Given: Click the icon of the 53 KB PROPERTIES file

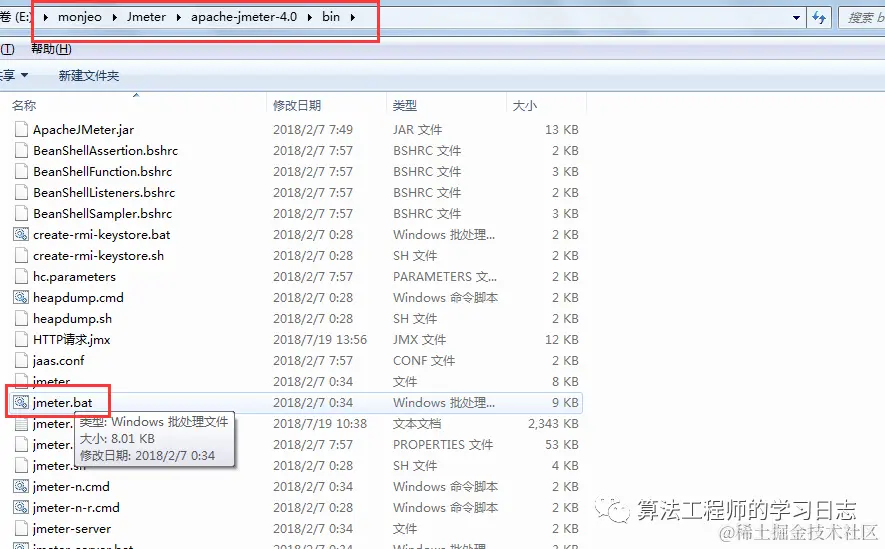Looking at the screenshot, I should [21, 445].
